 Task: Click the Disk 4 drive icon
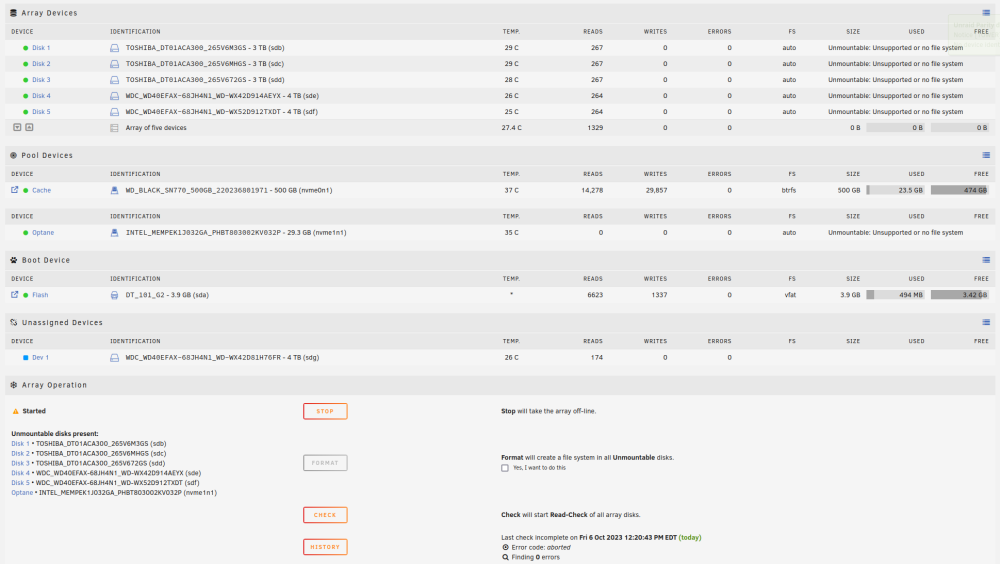[114, 96]
